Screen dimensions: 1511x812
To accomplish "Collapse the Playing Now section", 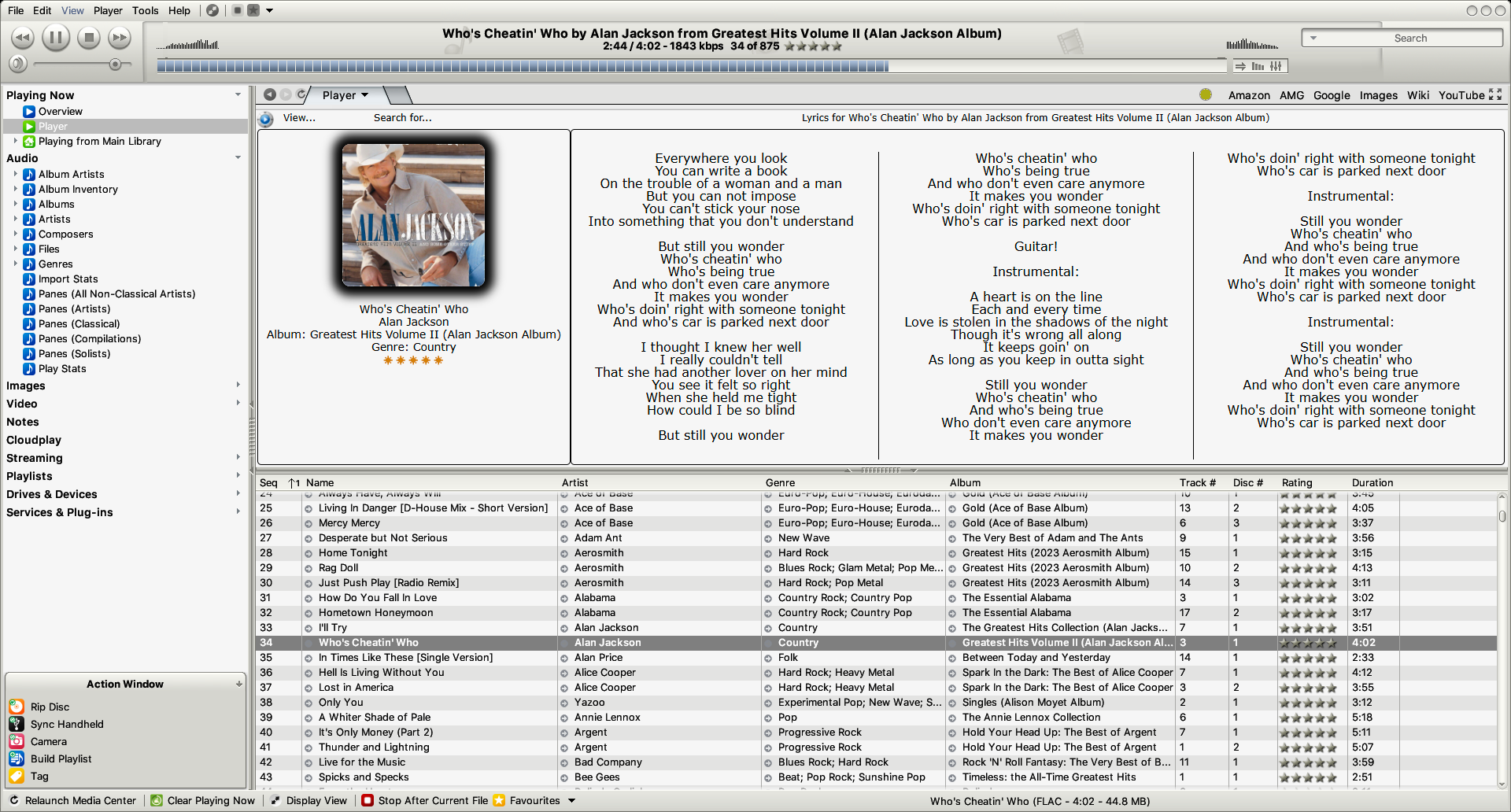I will (238, 95).
